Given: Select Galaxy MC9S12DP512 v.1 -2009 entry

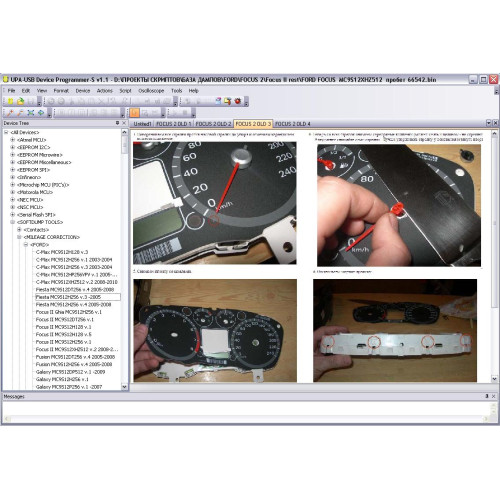Looking at the screenshot, I should 70,372.
